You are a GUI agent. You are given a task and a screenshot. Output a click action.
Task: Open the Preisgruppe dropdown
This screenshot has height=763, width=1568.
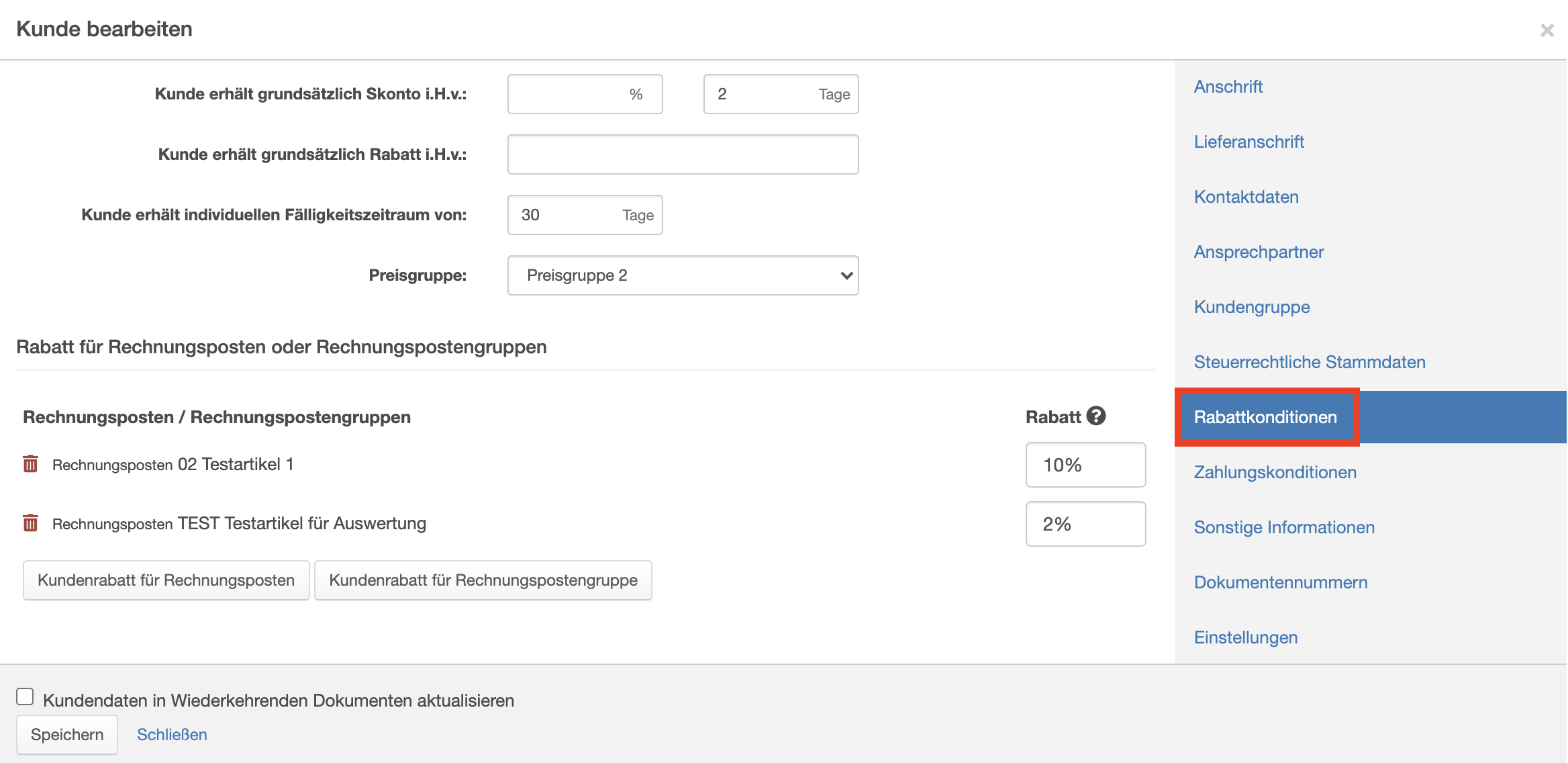683,275
